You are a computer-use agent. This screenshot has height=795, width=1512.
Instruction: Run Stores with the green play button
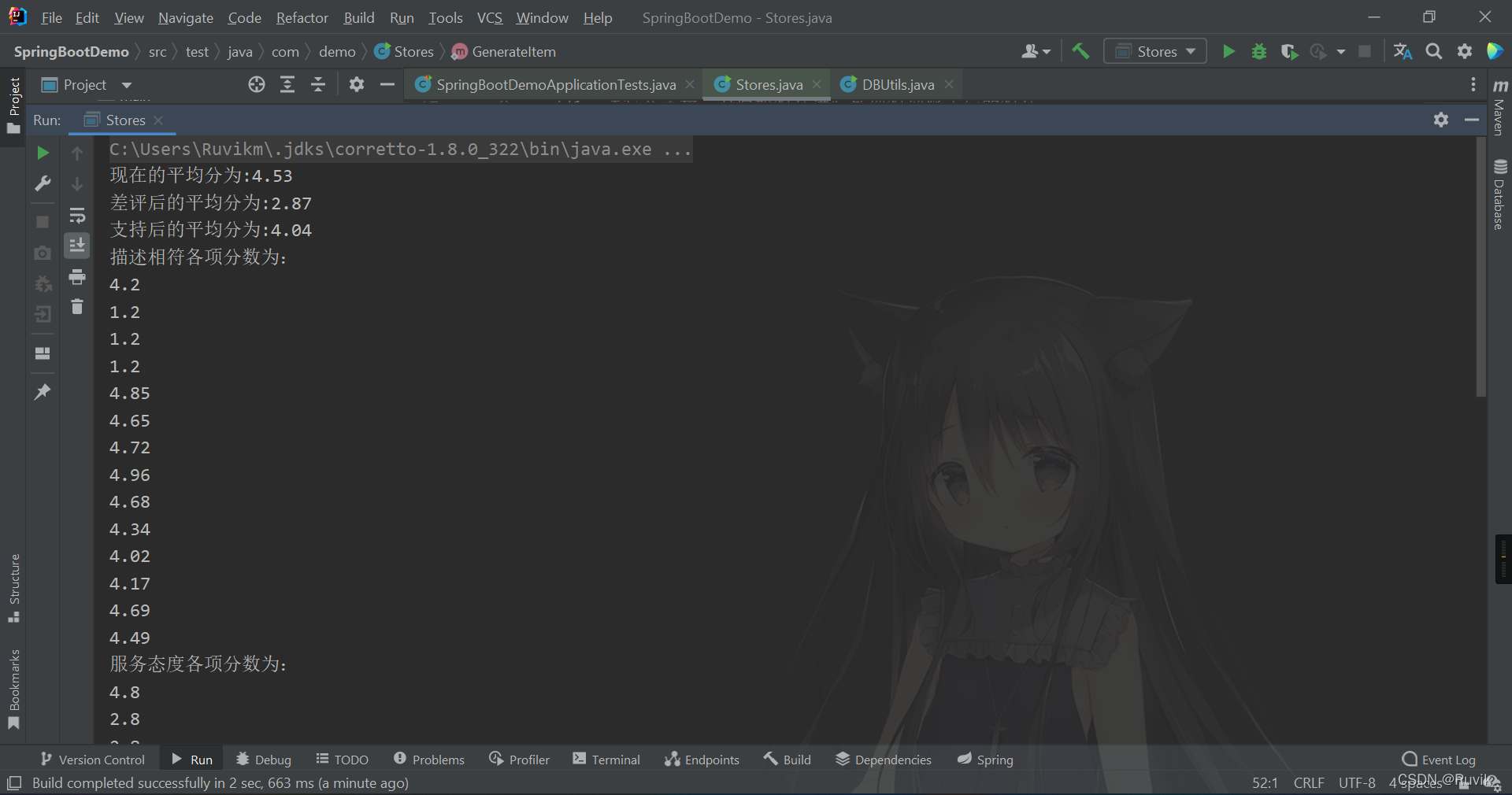pos(1228,51)
